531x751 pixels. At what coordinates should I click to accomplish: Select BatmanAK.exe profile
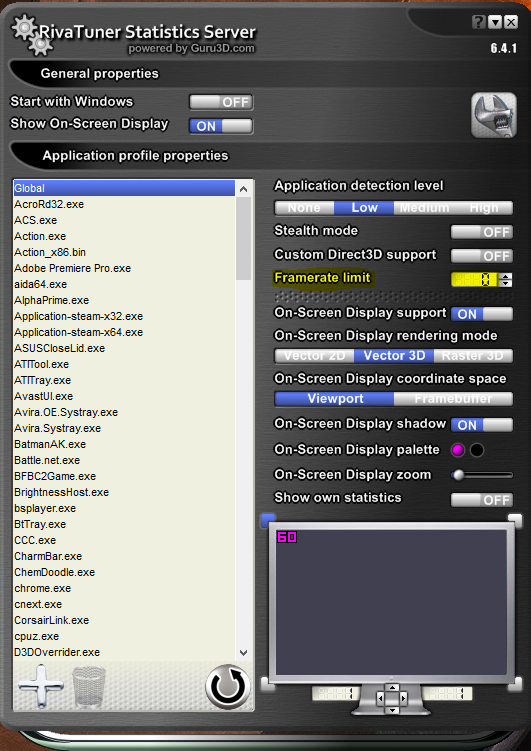[124, 444]
